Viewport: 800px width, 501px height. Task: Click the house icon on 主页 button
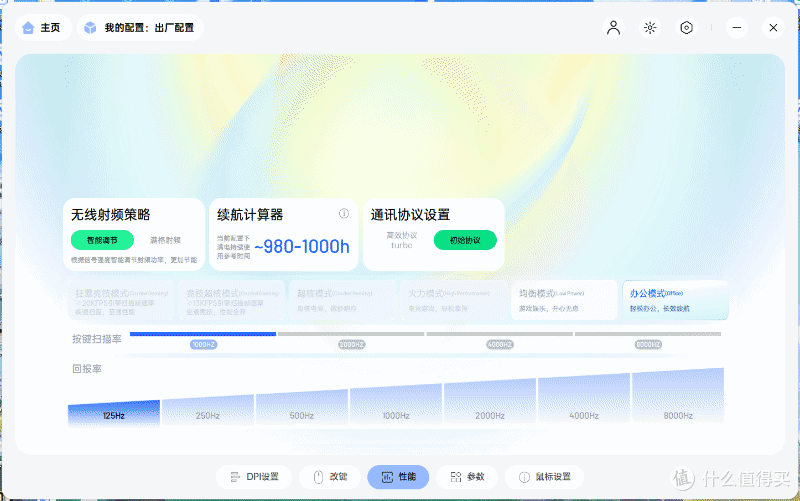click(29, 28)
